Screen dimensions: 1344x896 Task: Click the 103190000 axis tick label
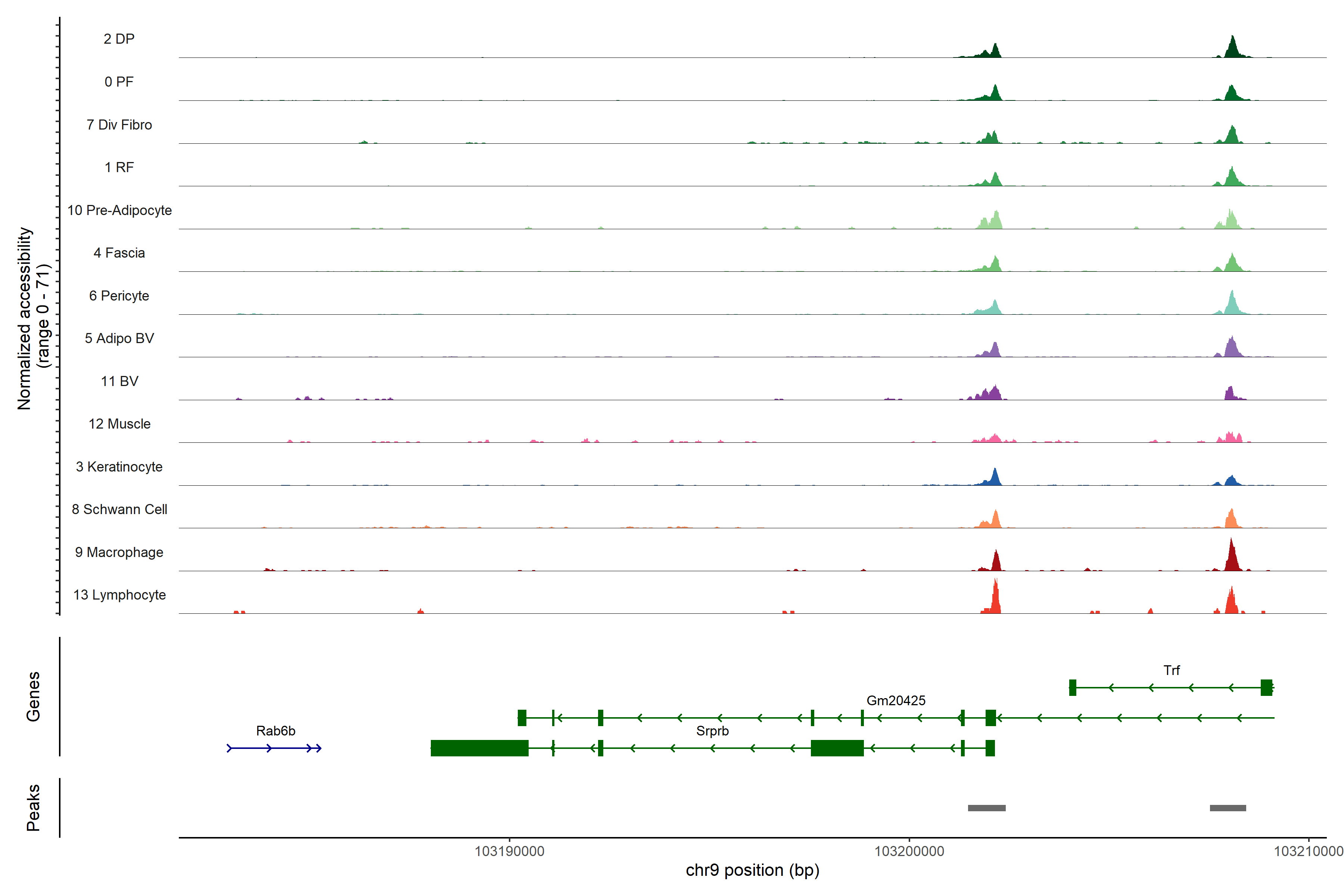tap(509, 852)
